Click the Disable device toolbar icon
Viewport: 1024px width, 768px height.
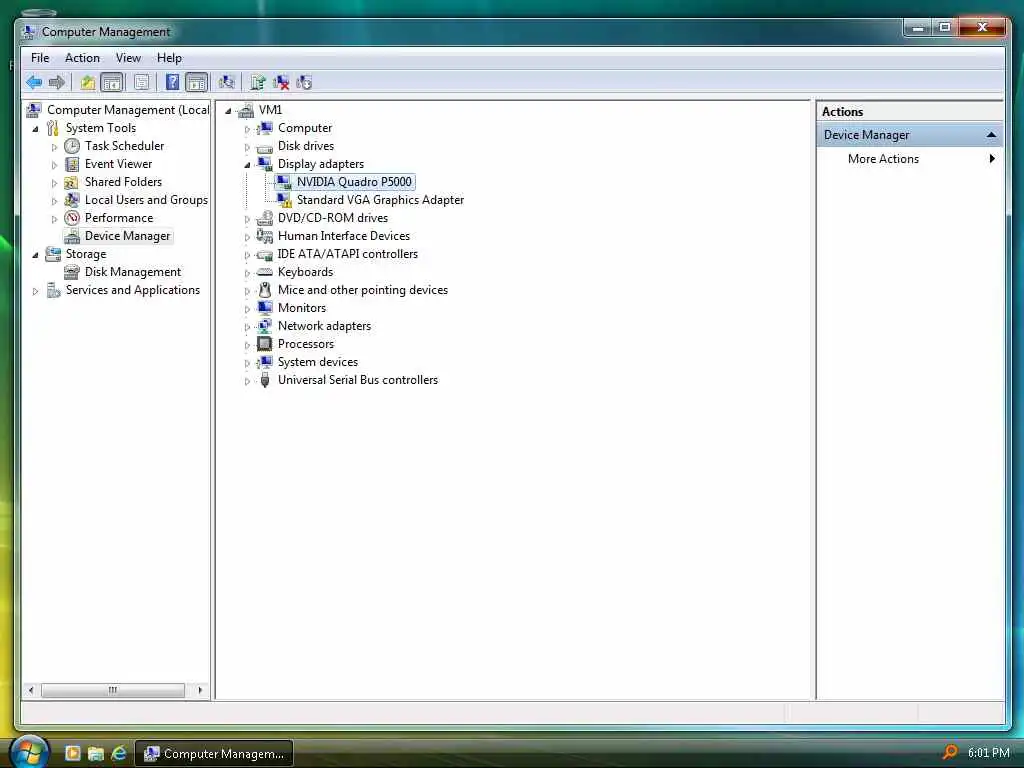point(304,82)
